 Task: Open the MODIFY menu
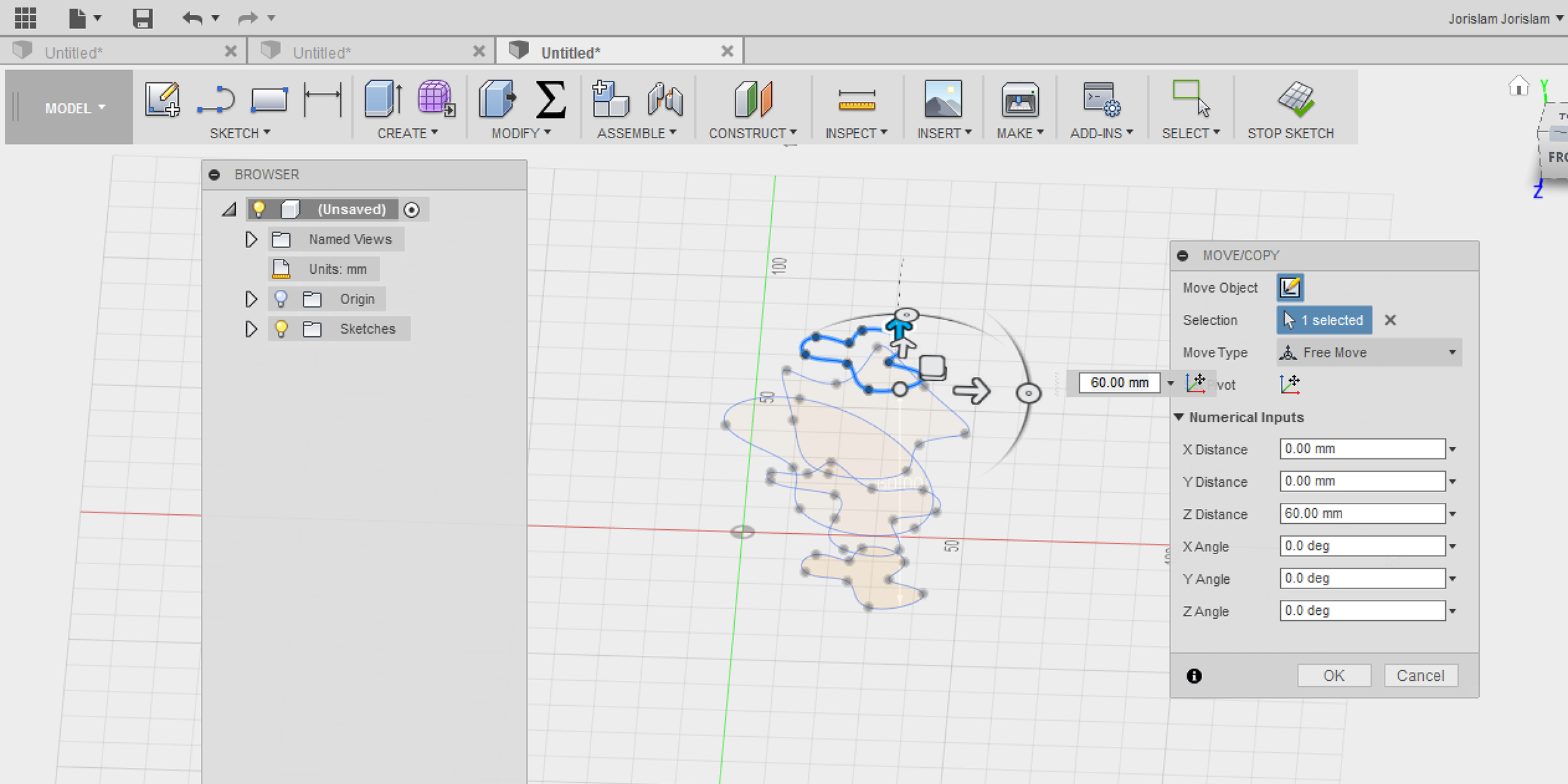tap(521, 133)
